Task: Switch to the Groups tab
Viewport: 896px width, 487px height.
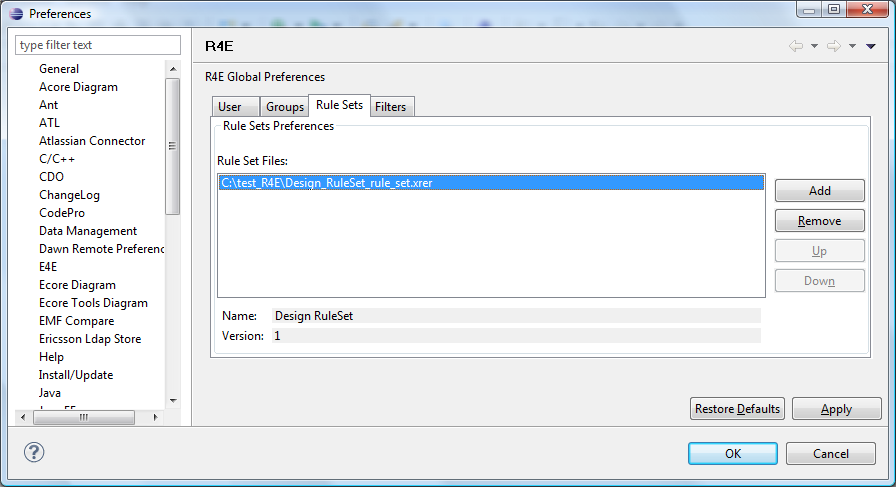Action: point(285,107)
